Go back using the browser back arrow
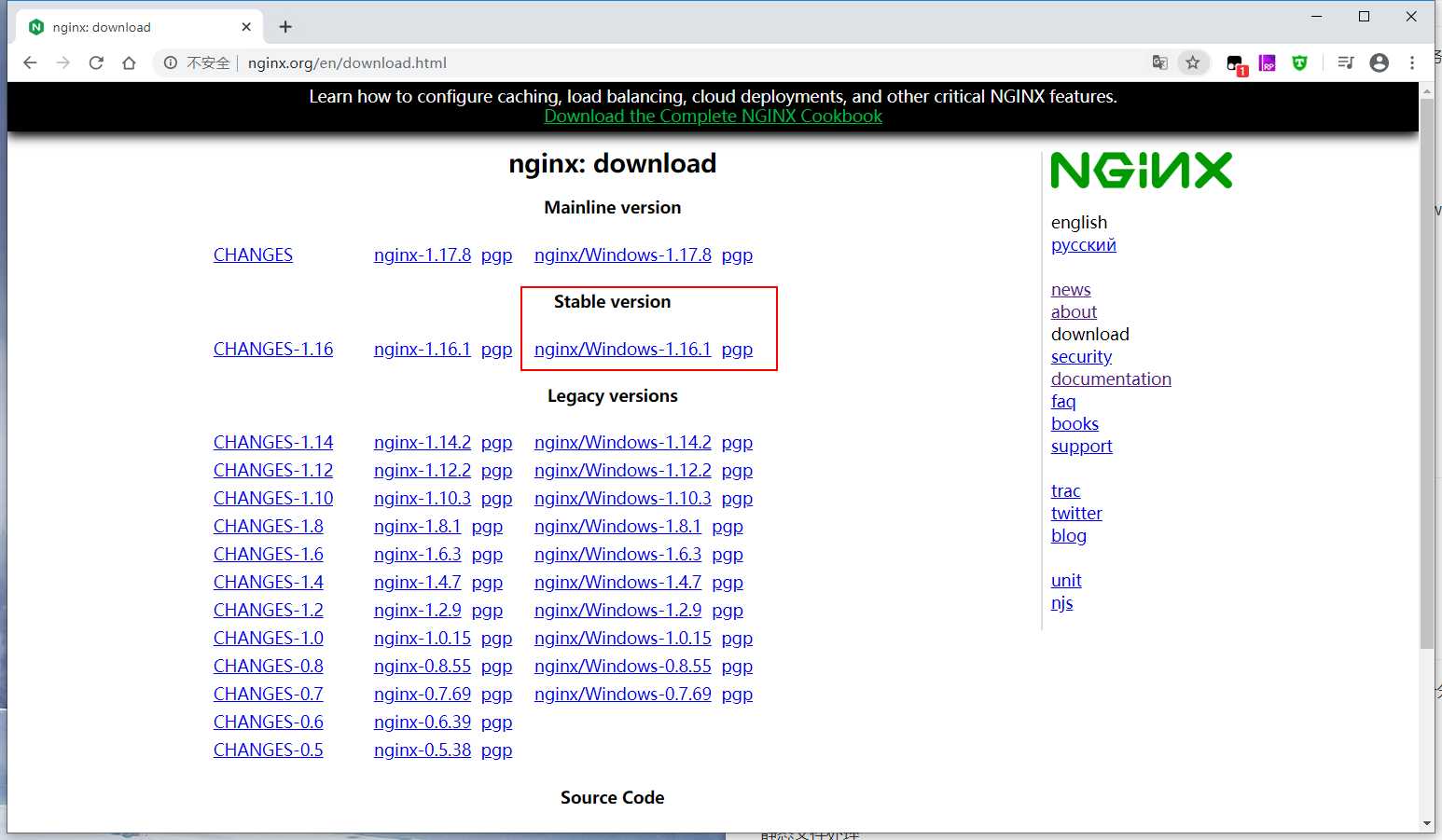Image resolution: width=1442 pixels, height=840 pixels. click(x=30, y=62)
